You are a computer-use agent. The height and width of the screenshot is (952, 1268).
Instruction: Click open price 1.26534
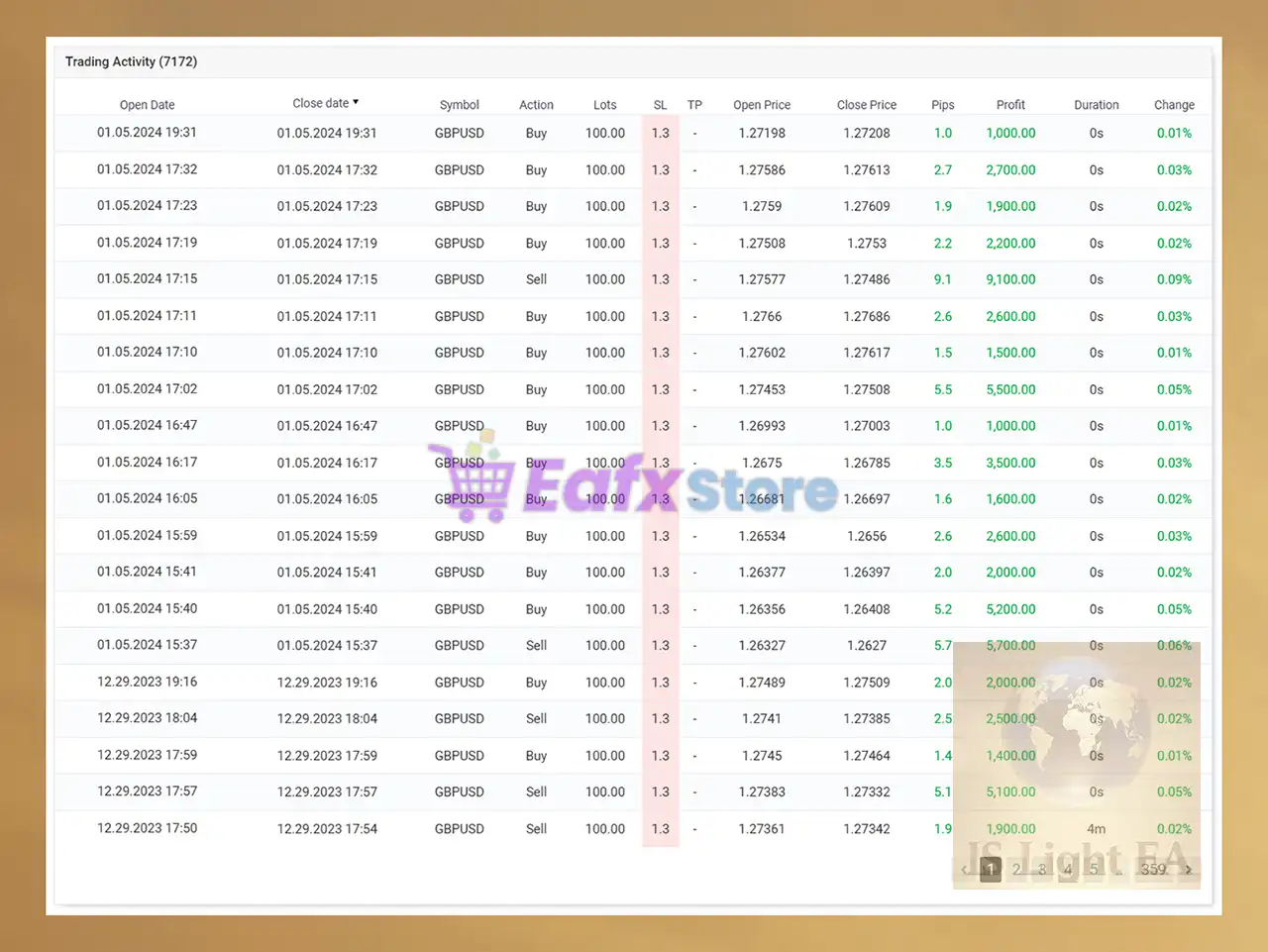click(x=762, y=536)
